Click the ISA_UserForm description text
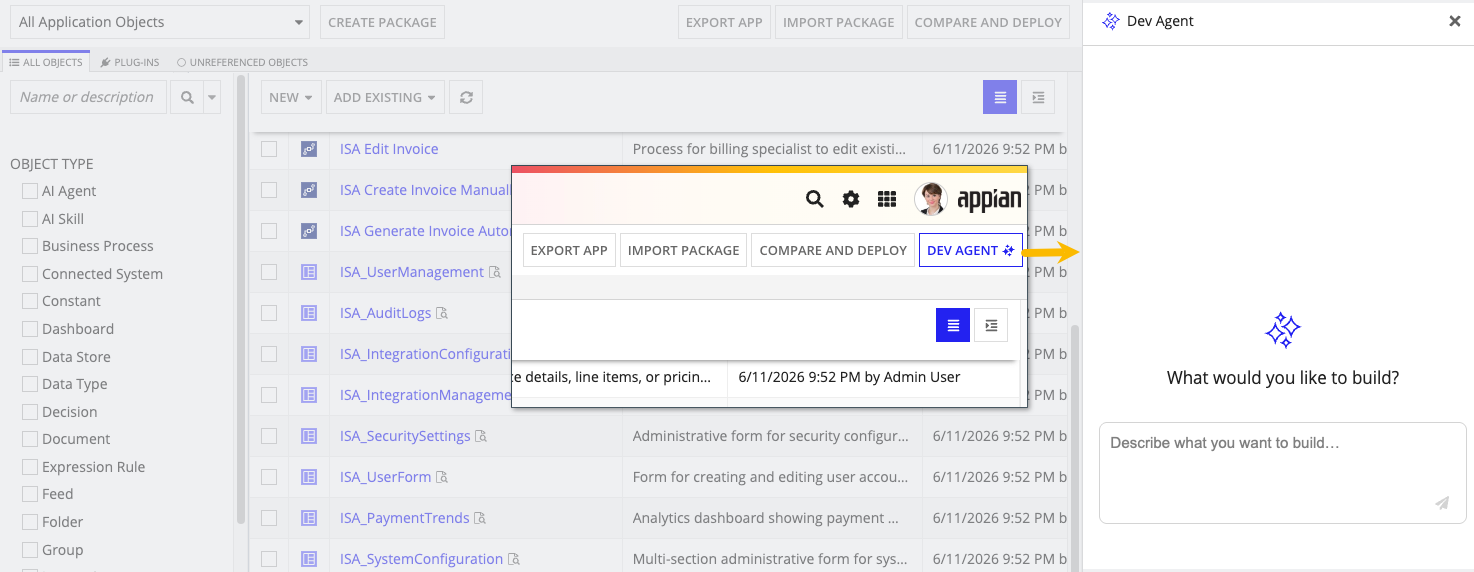The width and height of the screenshot is (1474, 572). coord(770,477)
